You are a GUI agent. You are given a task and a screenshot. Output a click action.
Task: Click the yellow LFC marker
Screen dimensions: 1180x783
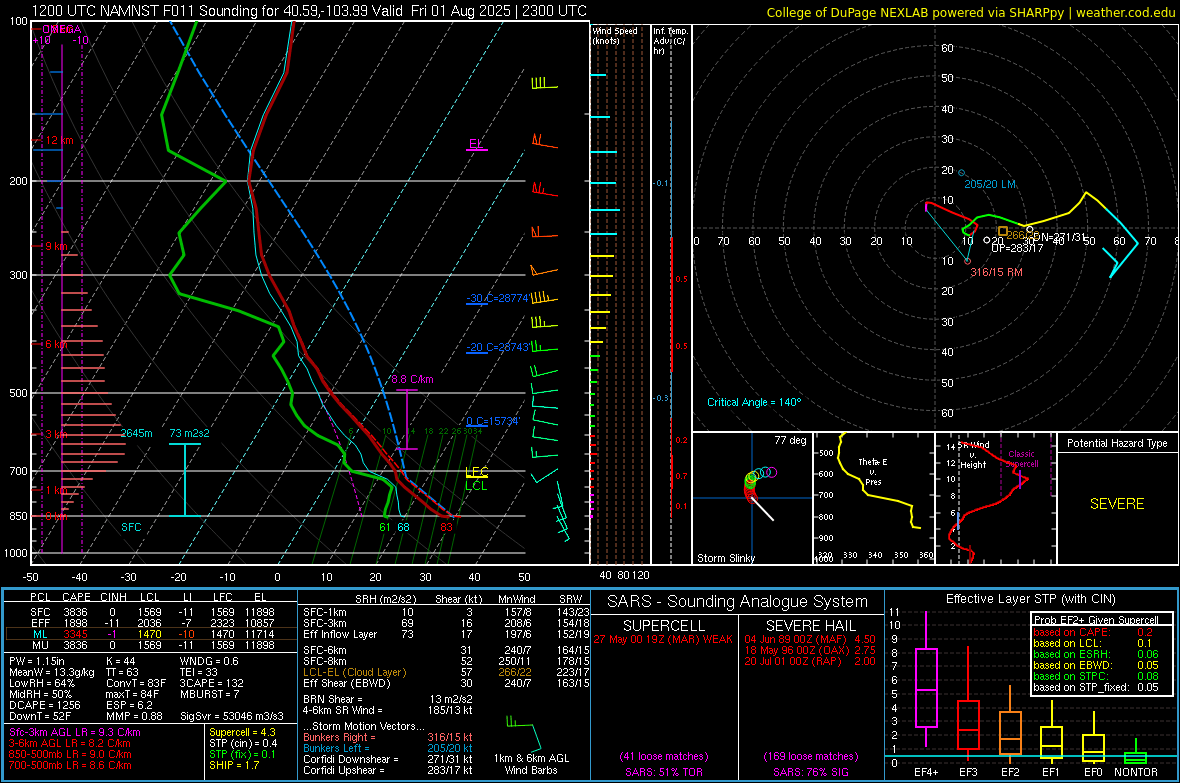476,472
